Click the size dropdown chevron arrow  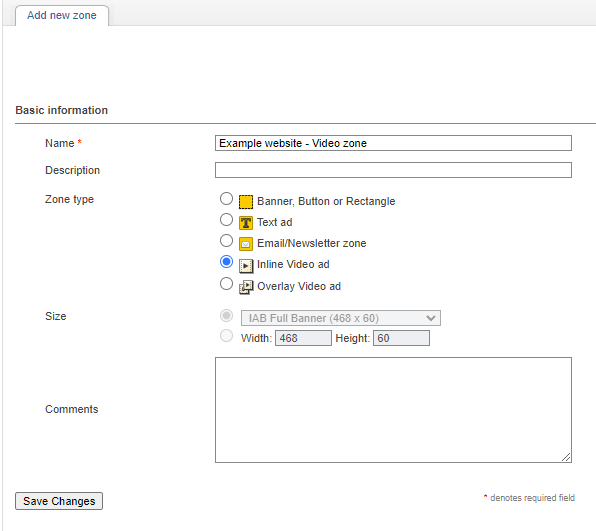click(x=431, y=318)
